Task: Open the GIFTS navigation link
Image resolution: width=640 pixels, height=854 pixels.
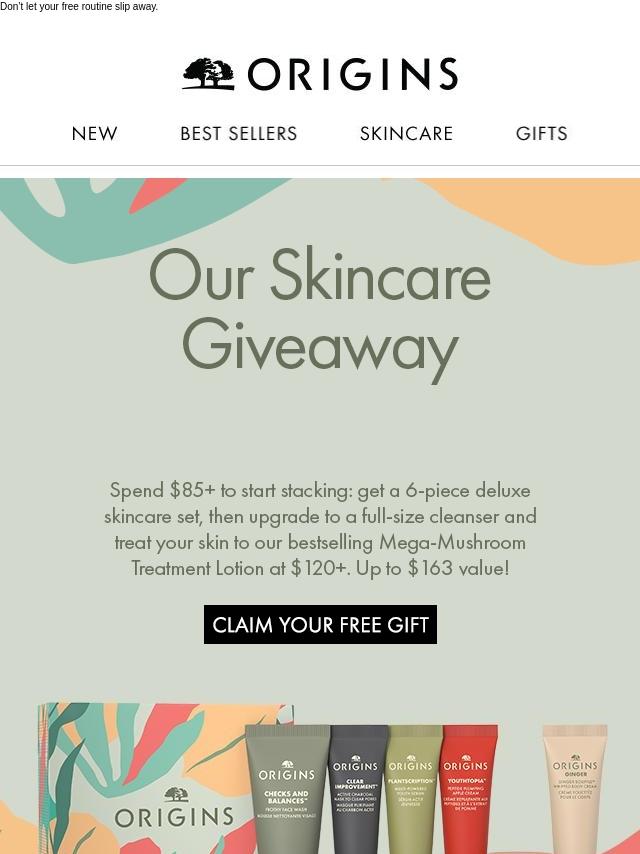Action: coord(541,133)
